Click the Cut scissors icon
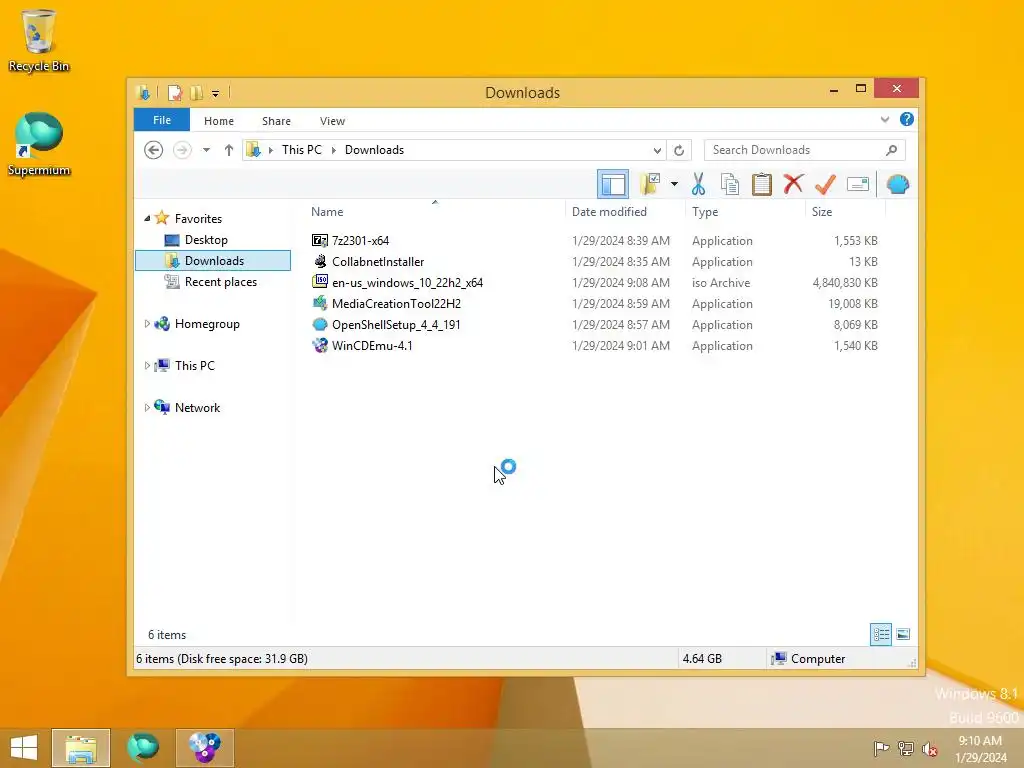Image resolution: width=1024 pixels, height=768 pixels. coord(698,184)
